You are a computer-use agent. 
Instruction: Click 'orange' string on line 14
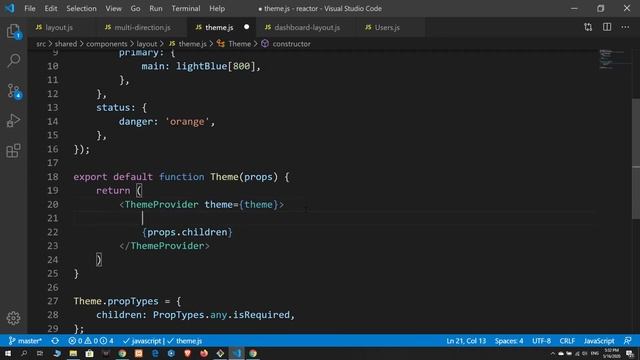(x=187, y=122)
